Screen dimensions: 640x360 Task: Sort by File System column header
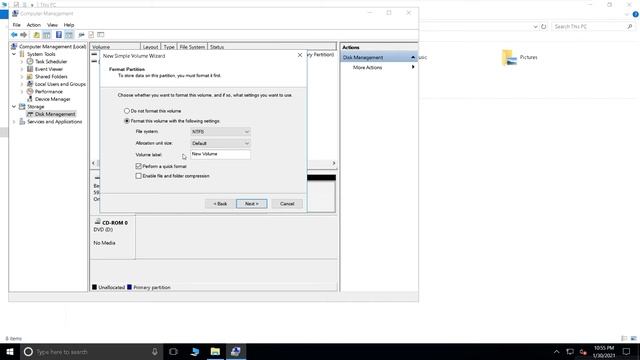tap(192, 47)
